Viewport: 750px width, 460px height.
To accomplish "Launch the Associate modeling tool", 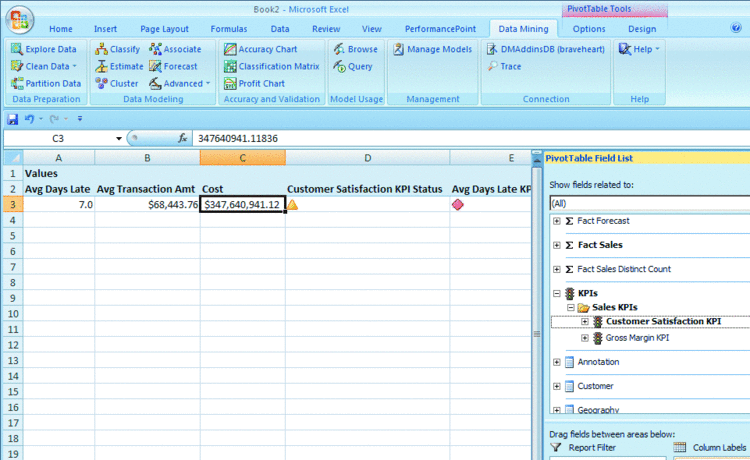I will (175, 49).
